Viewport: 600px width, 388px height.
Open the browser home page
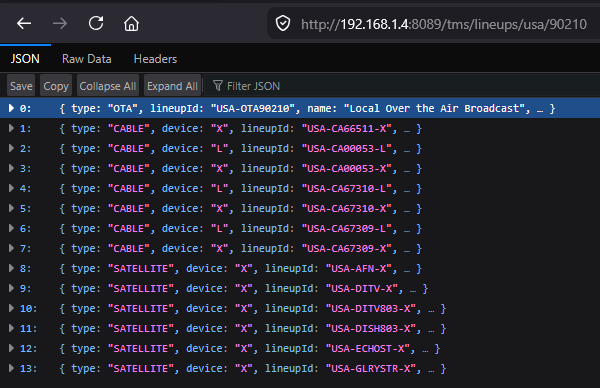point(131,23)
